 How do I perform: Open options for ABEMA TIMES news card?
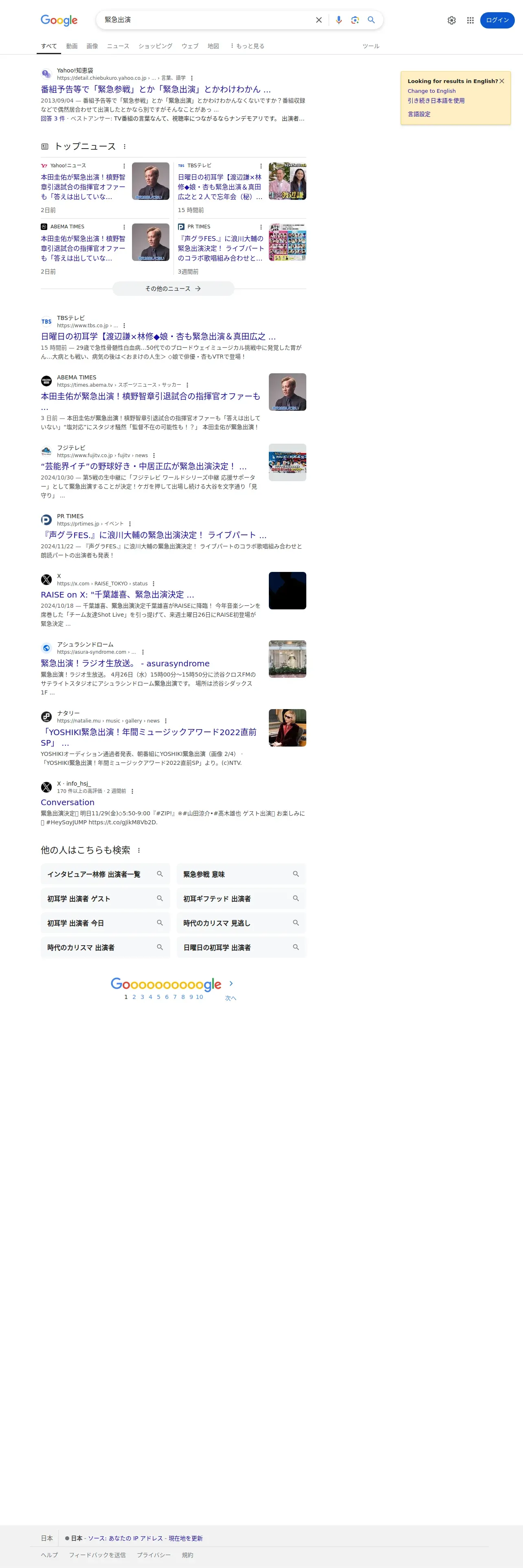124,227
